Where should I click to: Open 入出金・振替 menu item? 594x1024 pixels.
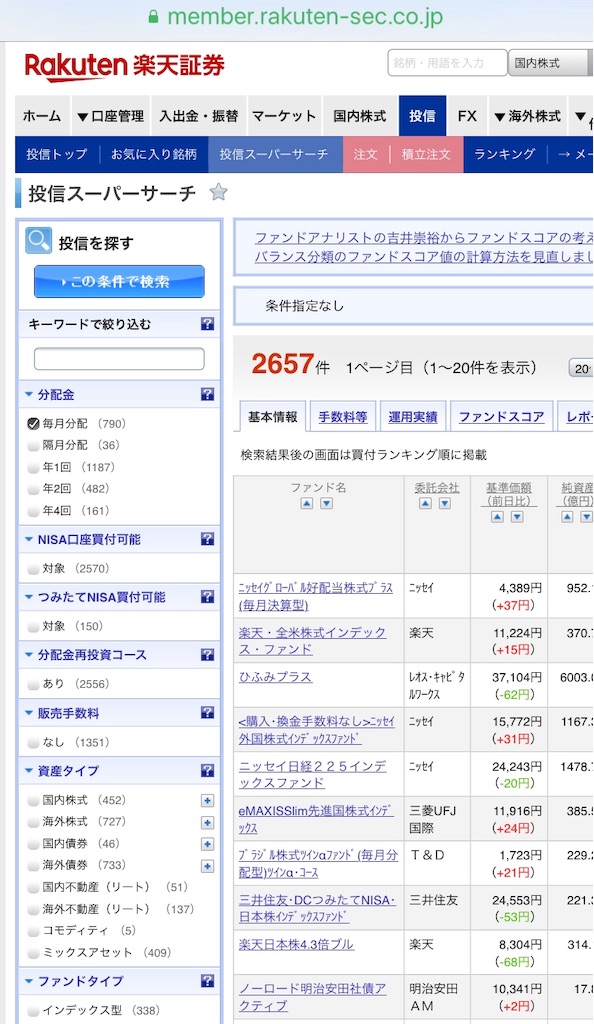(198, 116)
